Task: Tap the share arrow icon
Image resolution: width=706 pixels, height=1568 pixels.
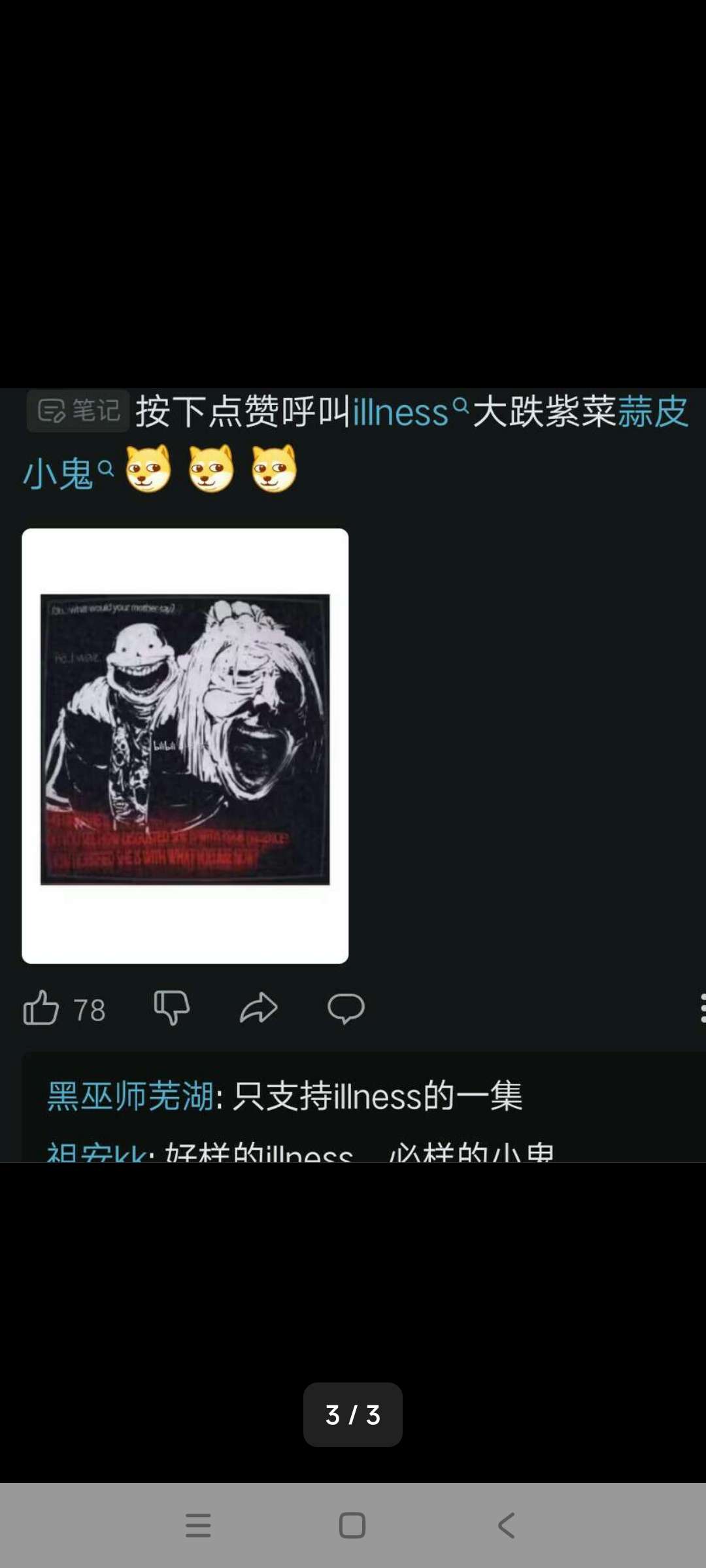Action: (x=259, y=1008)
